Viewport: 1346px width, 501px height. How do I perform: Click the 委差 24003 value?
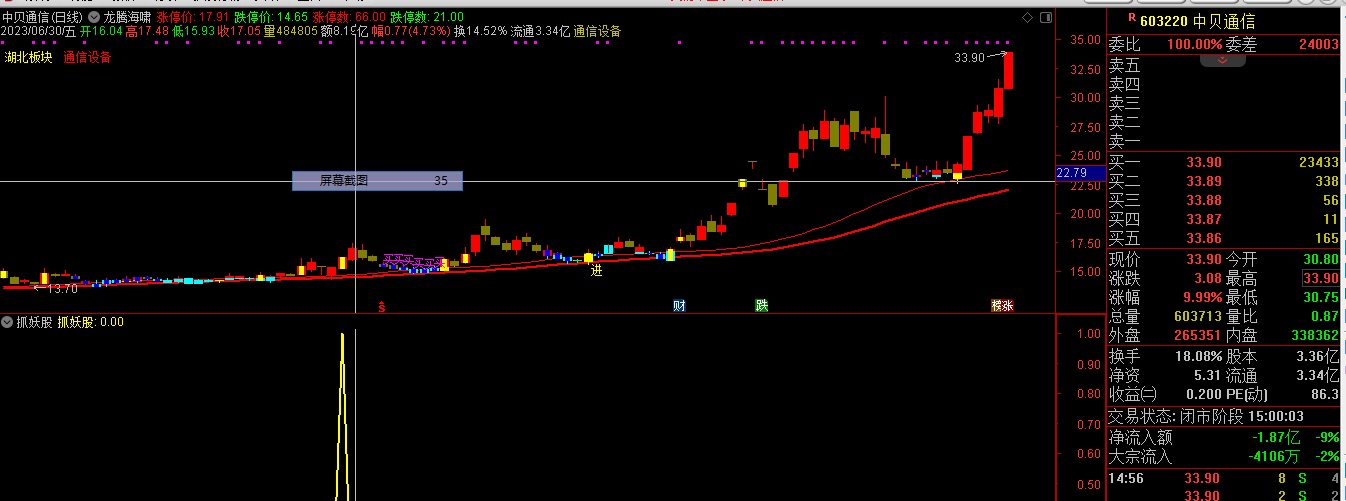click(x=1319, y=44)
